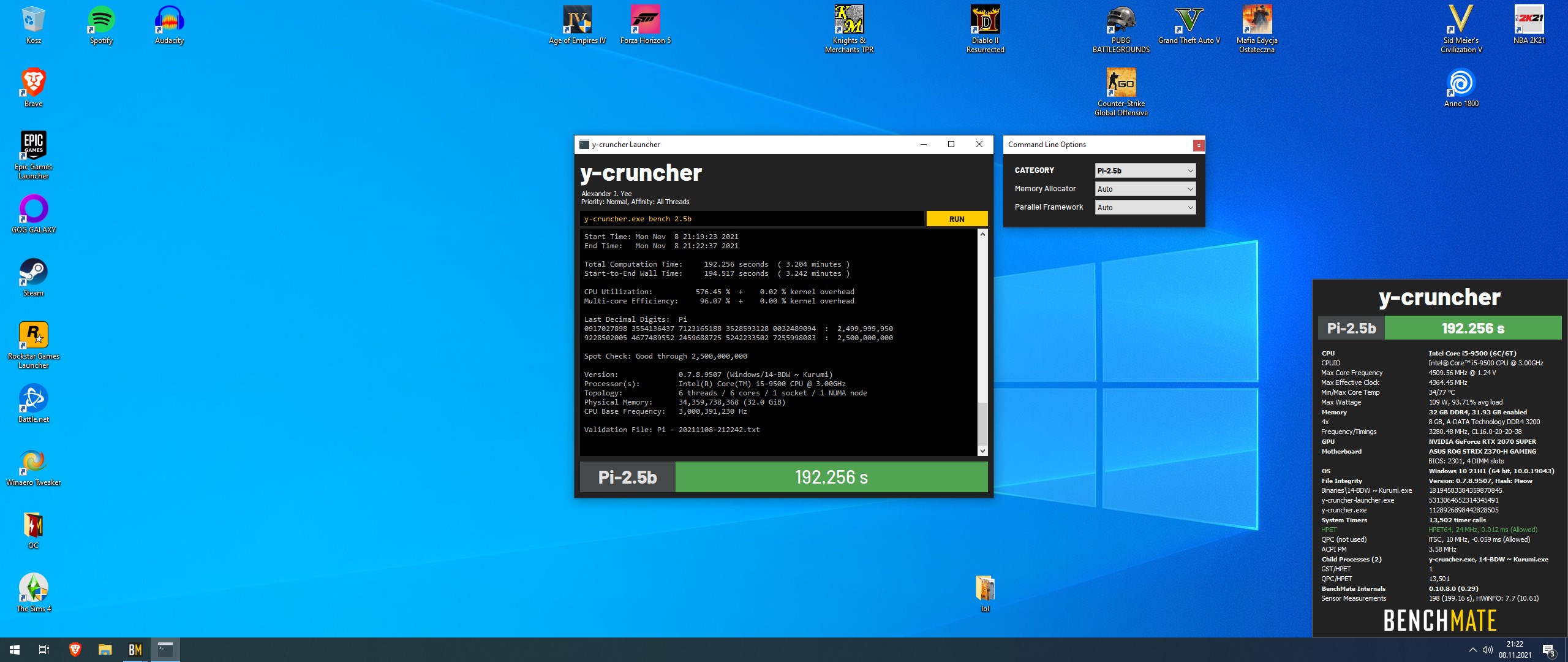Click the y-cruncher Launcher title bar icon
The image size is (1568, 662).
point(584,145)
